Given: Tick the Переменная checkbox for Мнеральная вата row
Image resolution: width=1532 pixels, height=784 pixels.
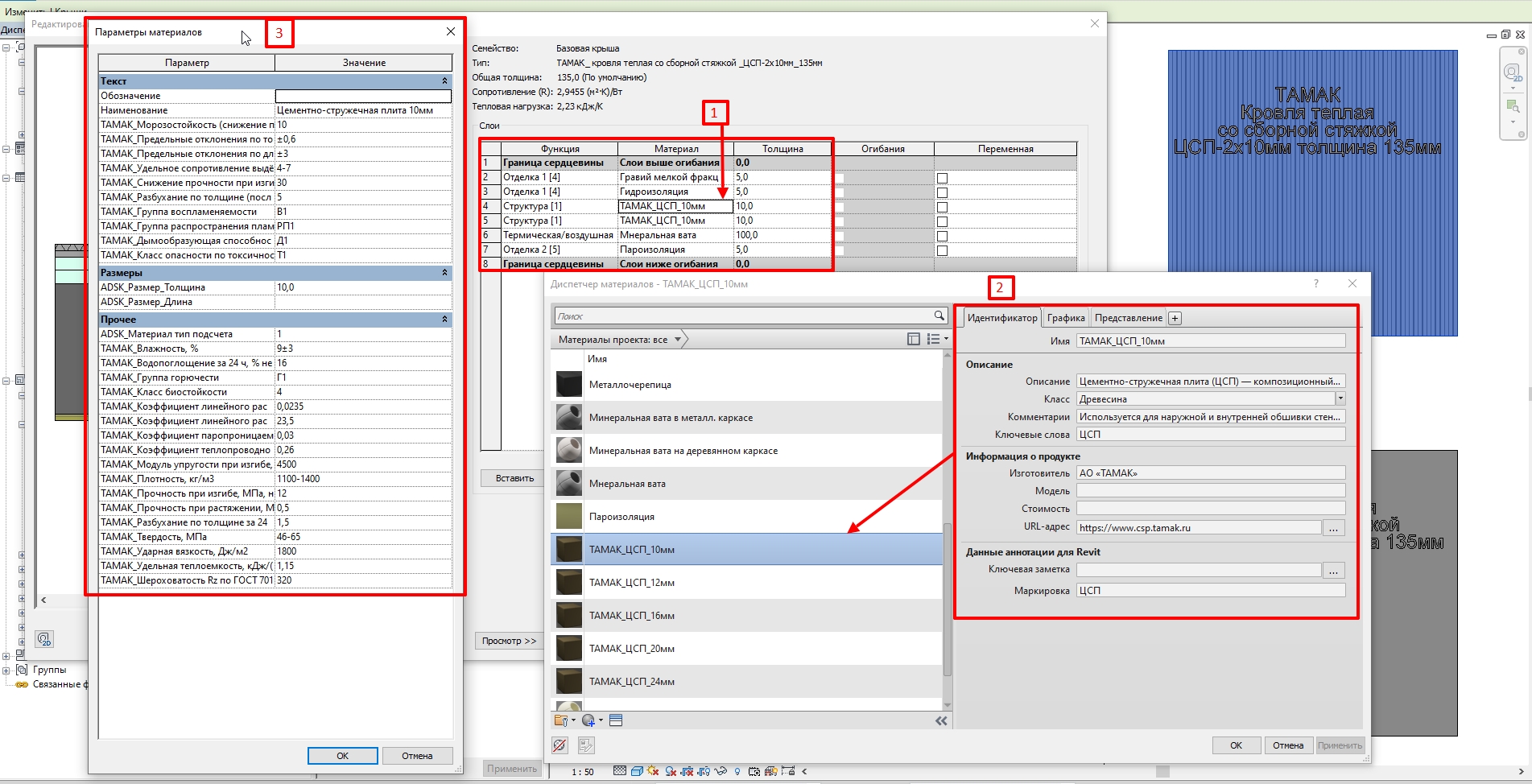Looking at the screenshot, I should click(x=942, y=236).
